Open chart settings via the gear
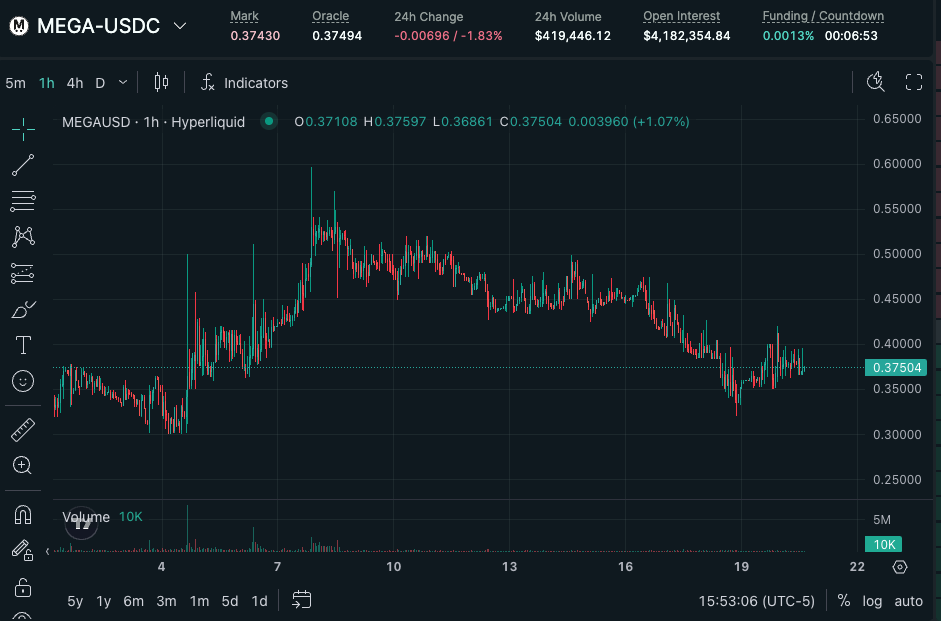The image size is (941, 621). point(900,567)
